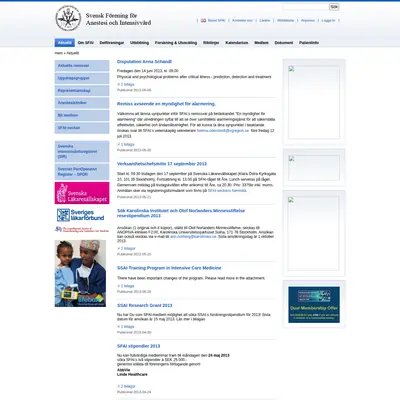
Task: Open the Dokument menu item
Action: coord(284,43)
